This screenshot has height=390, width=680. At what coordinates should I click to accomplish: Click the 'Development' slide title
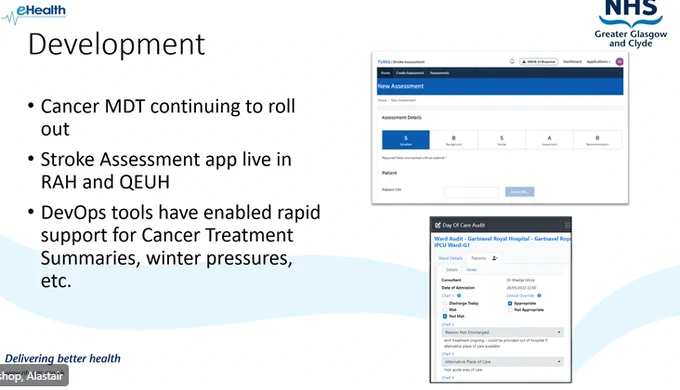(x=116, y=44)
